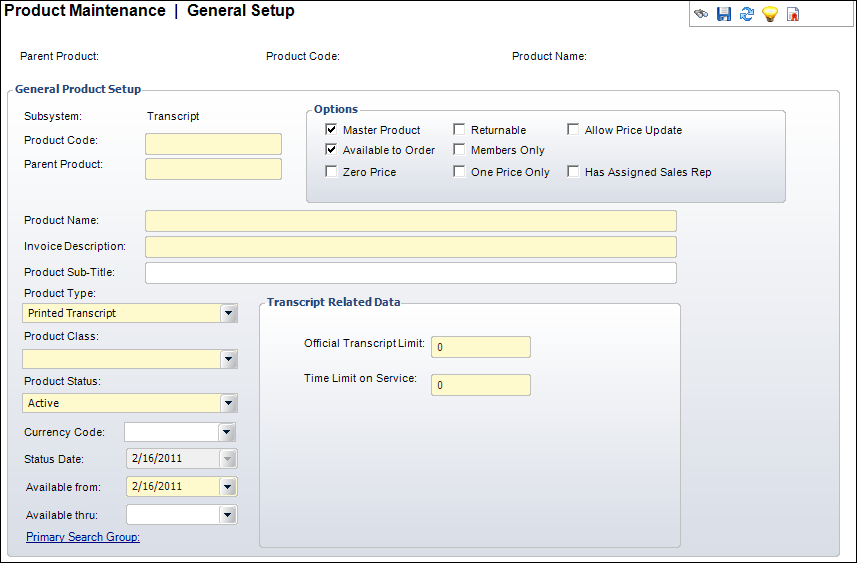Open the Primary Search Group link

[x=83, y=537]
